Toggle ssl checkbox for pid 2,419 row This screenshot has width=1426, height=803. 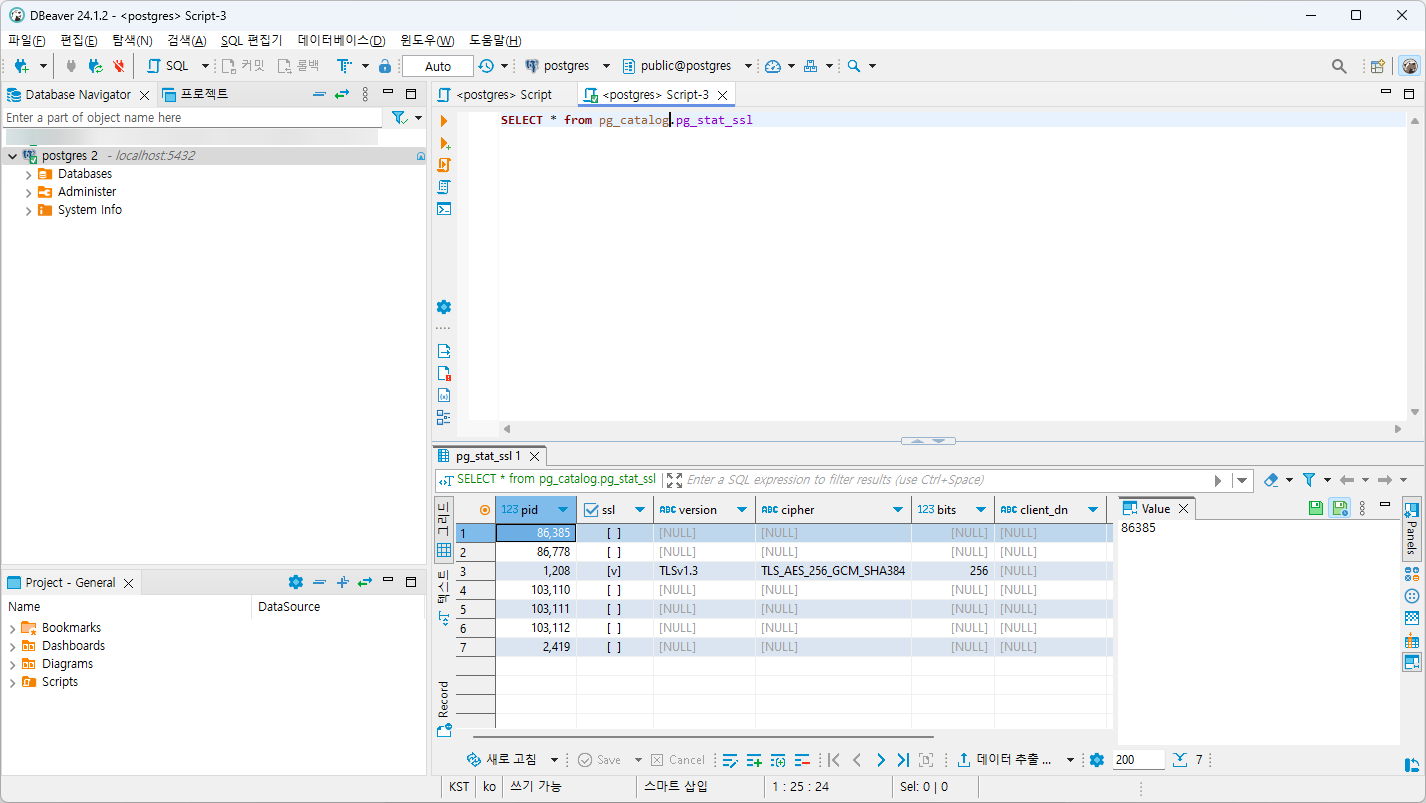(x=614, y=647)
